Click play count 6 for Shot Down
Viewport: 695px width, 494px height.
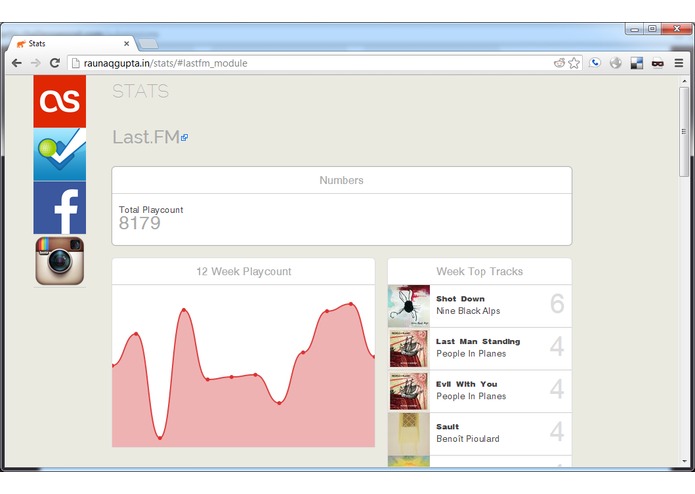557,303
